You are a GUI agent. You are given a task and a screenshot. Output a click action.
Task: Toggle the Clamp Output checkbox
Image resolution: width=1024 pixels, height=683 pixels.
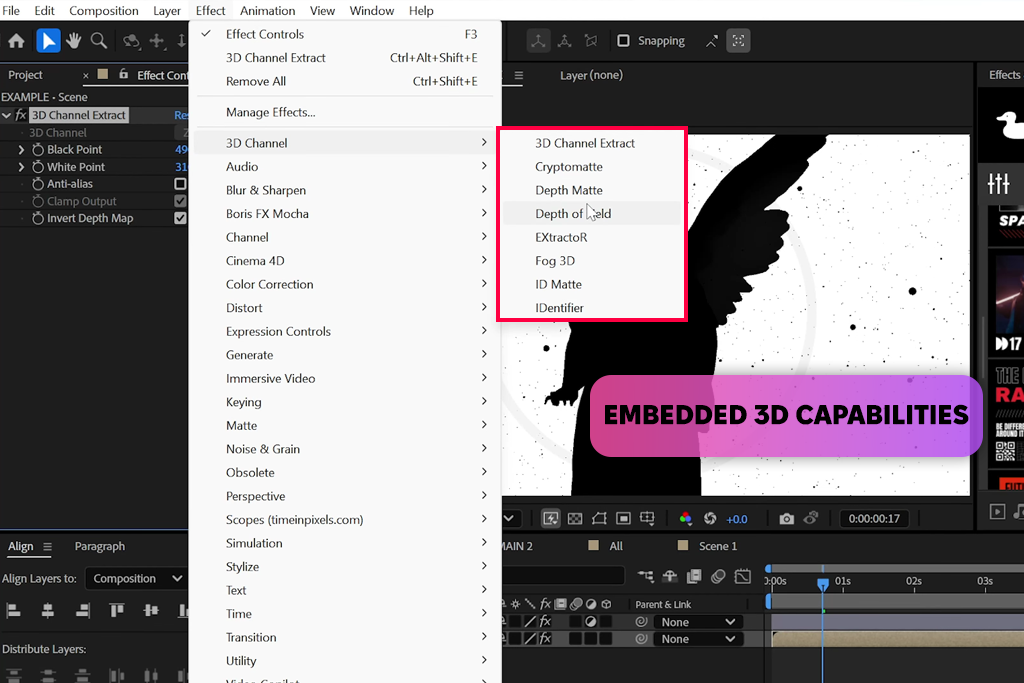[x=180, y=201]
